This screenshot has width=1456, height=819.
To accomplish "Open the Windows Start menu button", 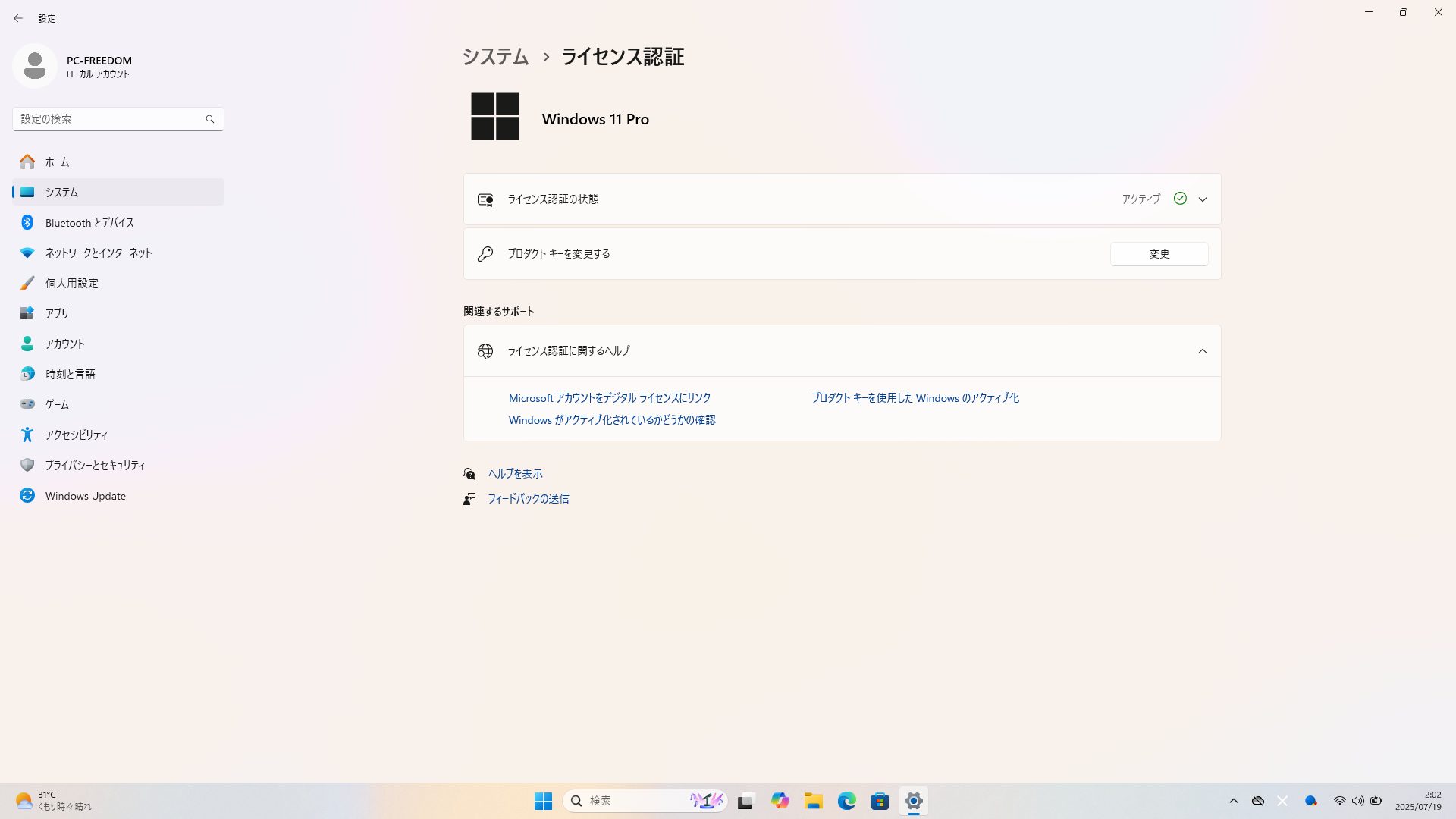I will 543,801.
